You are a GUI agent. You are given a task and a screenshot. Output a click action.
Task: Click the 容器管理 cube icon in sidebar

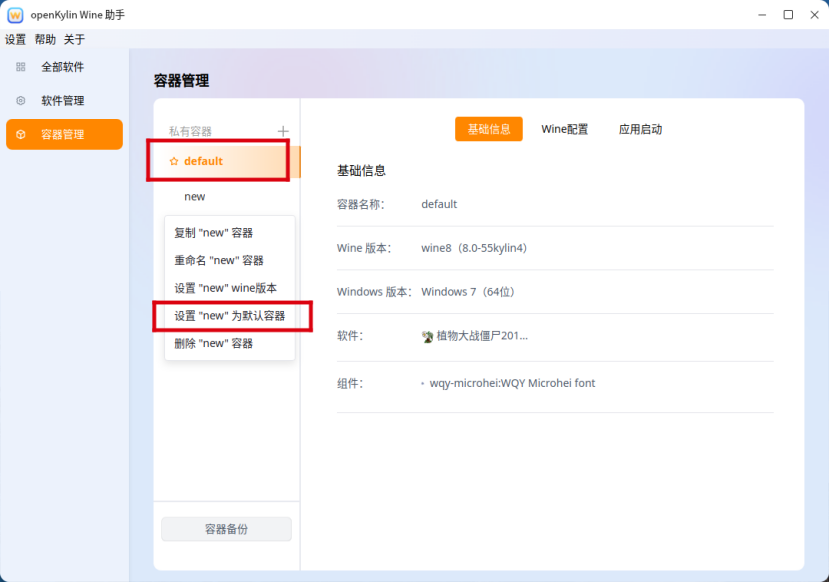(x=21, y=135)
